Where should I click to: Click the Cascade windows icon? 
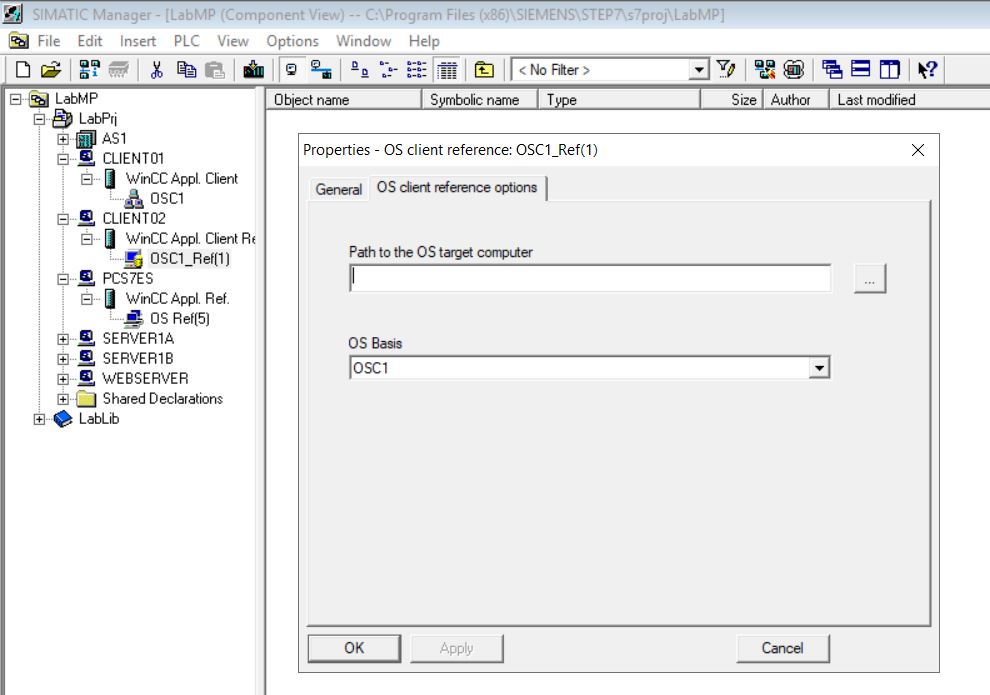pos(832,69)
